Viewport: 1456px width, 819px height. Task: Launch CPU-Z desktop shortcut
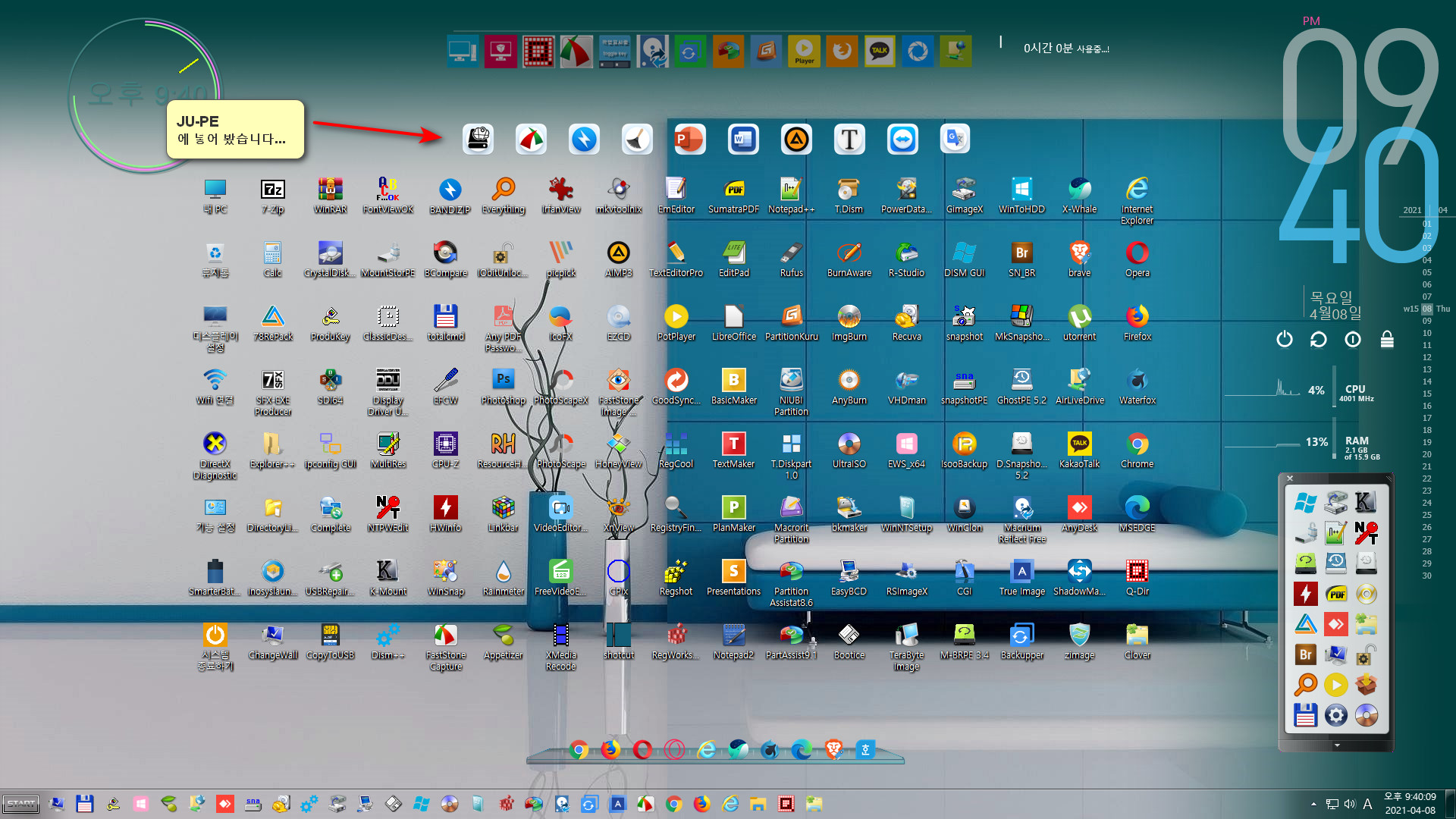point(445,450)
